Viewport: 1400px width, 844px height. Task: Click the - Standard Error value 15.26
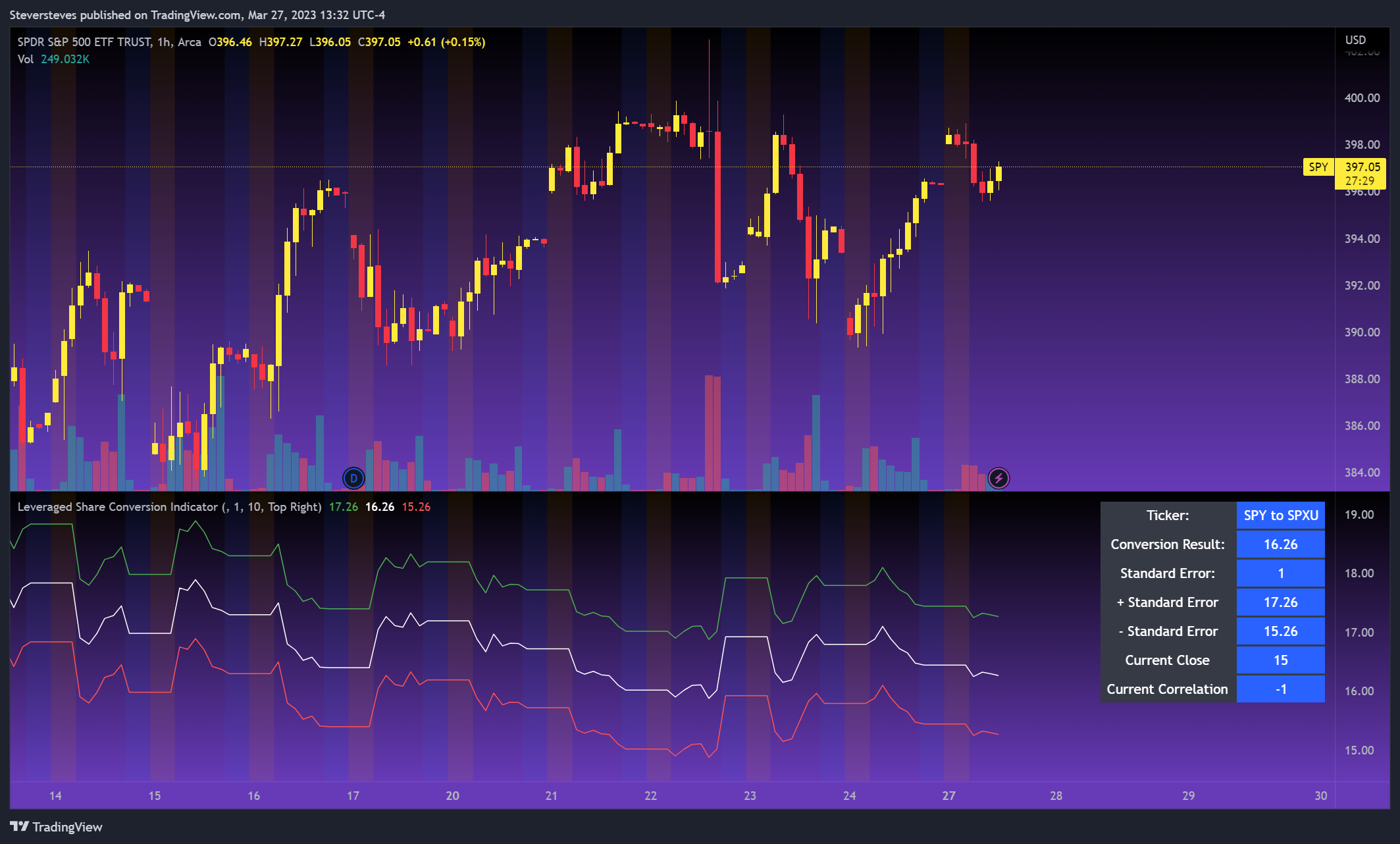[1281, 631]
